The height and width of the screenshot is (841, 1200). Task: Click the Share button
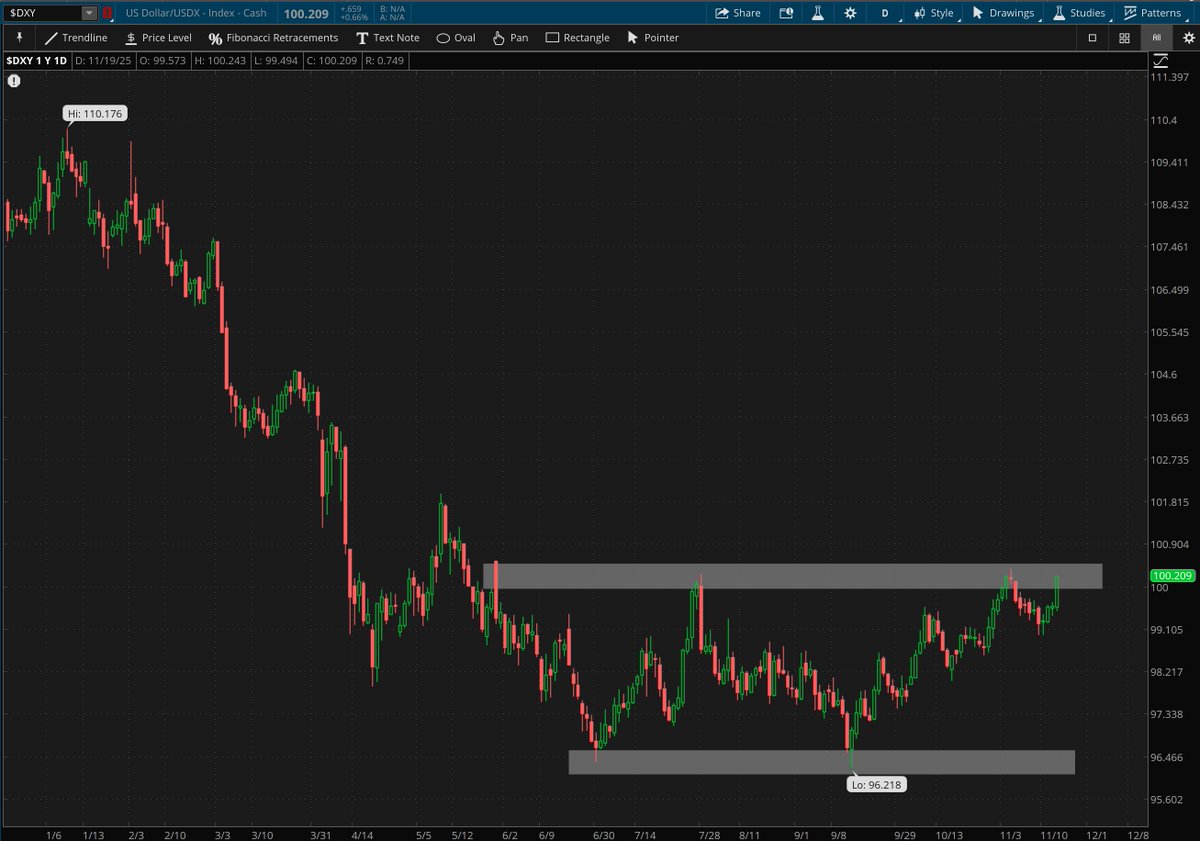(737, 13)
